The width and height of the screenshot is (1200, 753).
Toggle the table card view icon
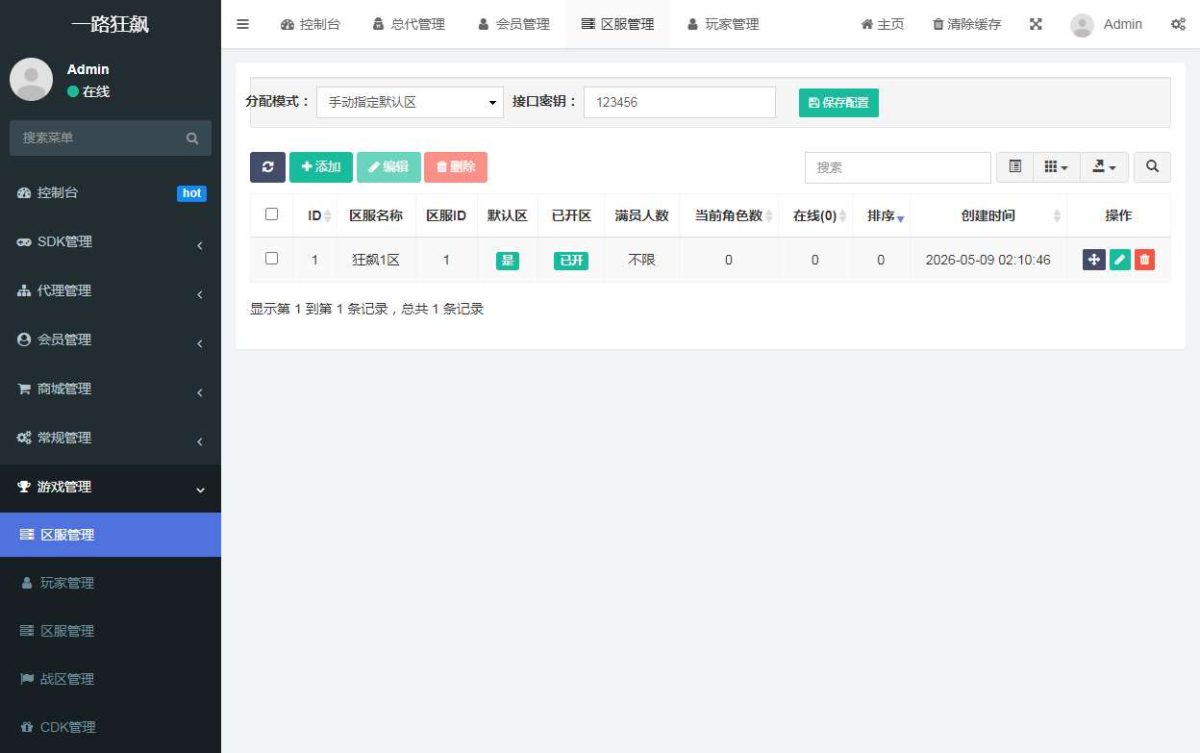(1015, 167)
